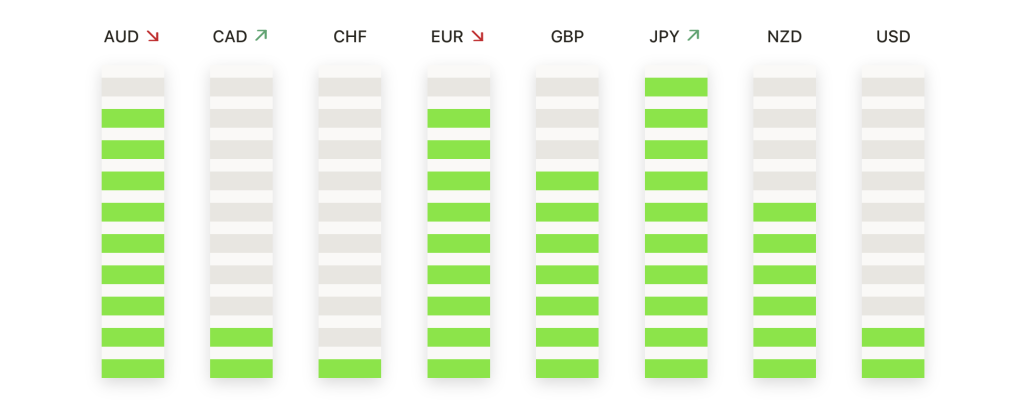Click the green up arrow next to JPY
Screen dimensions: 1024x415
[x=694, y=35]
